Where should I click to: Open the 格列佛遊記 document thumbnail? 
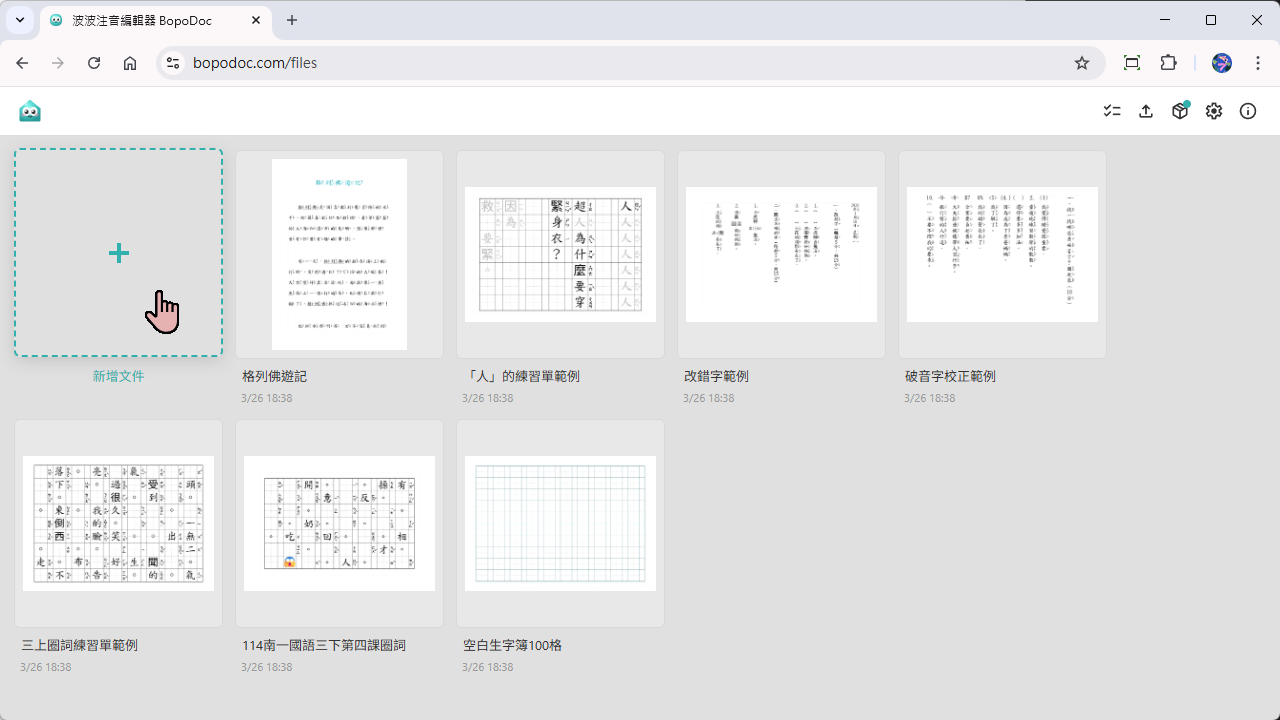click(339, 254)
